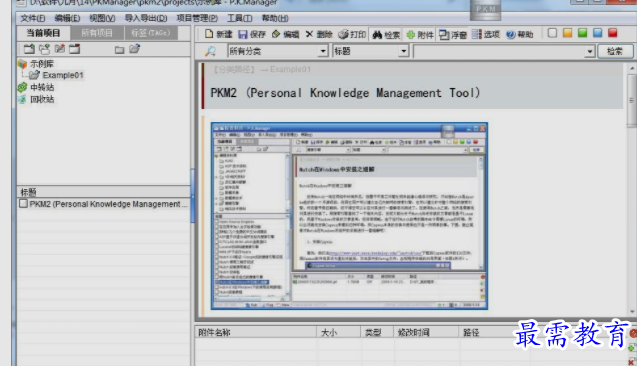Select the 示例库 root node
Image resolution: width=637 pixels, height=366 pixels.
point(42,64)
